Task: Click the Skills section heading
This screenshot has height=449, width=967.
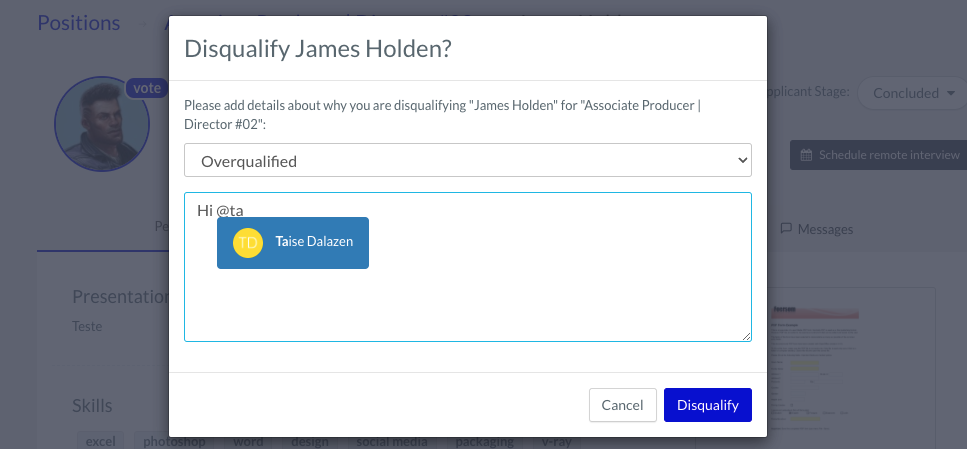Action: click(92, 406)
